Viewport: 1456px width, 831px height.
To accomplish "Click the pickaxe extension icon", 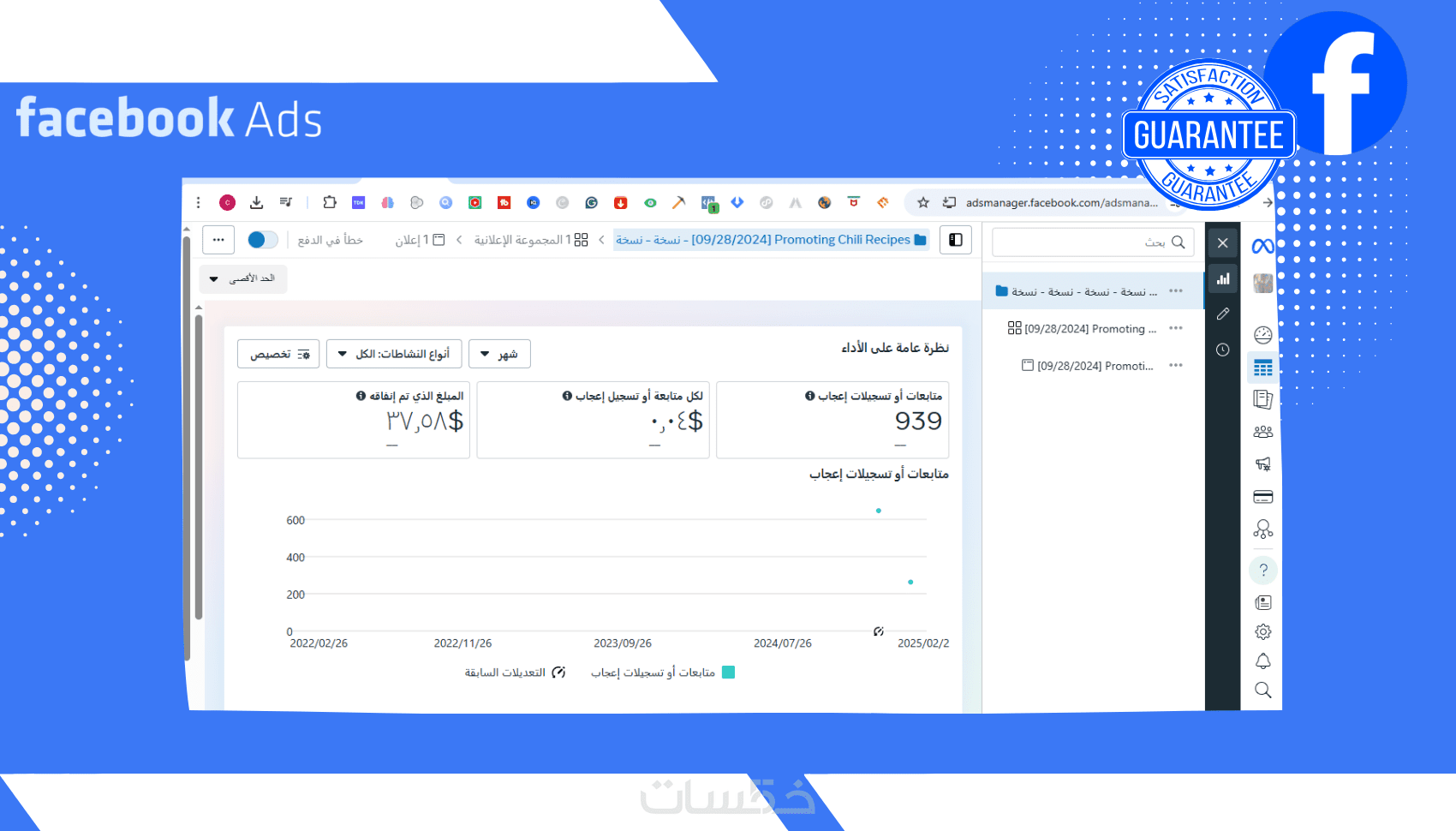I will coord(678,203).
